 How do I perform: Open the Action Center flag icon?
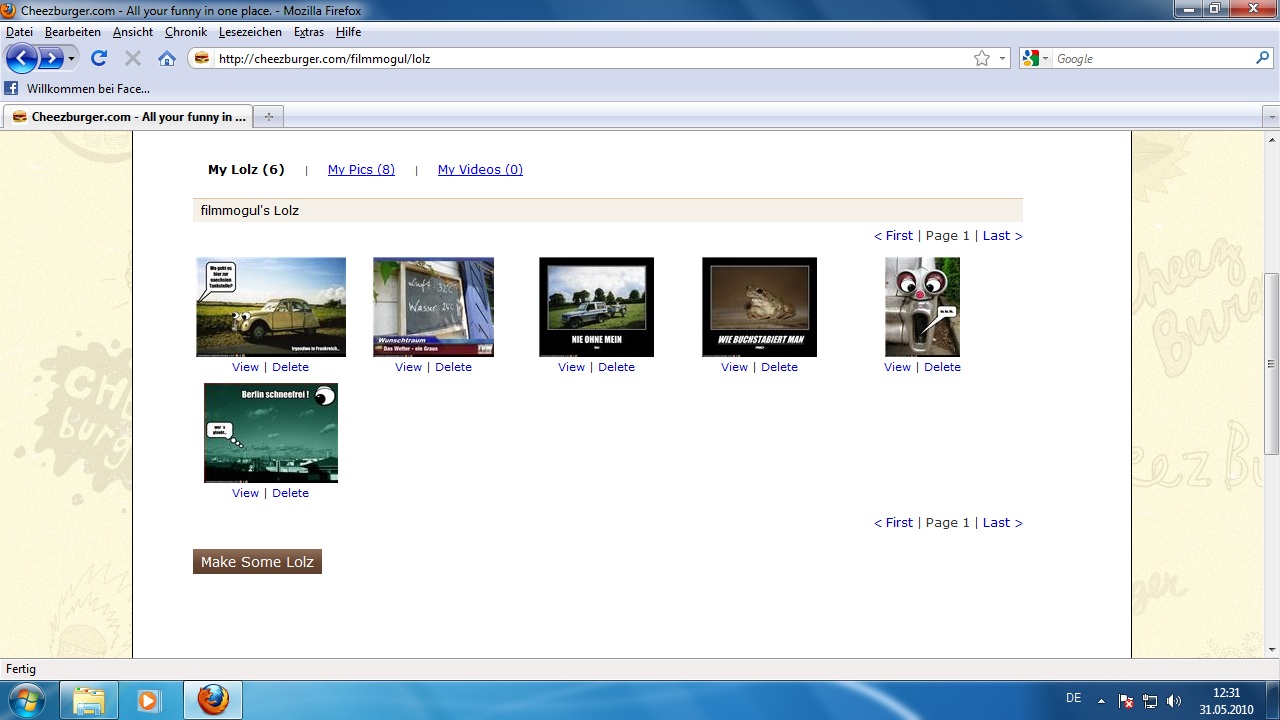tap(1126, 701)
